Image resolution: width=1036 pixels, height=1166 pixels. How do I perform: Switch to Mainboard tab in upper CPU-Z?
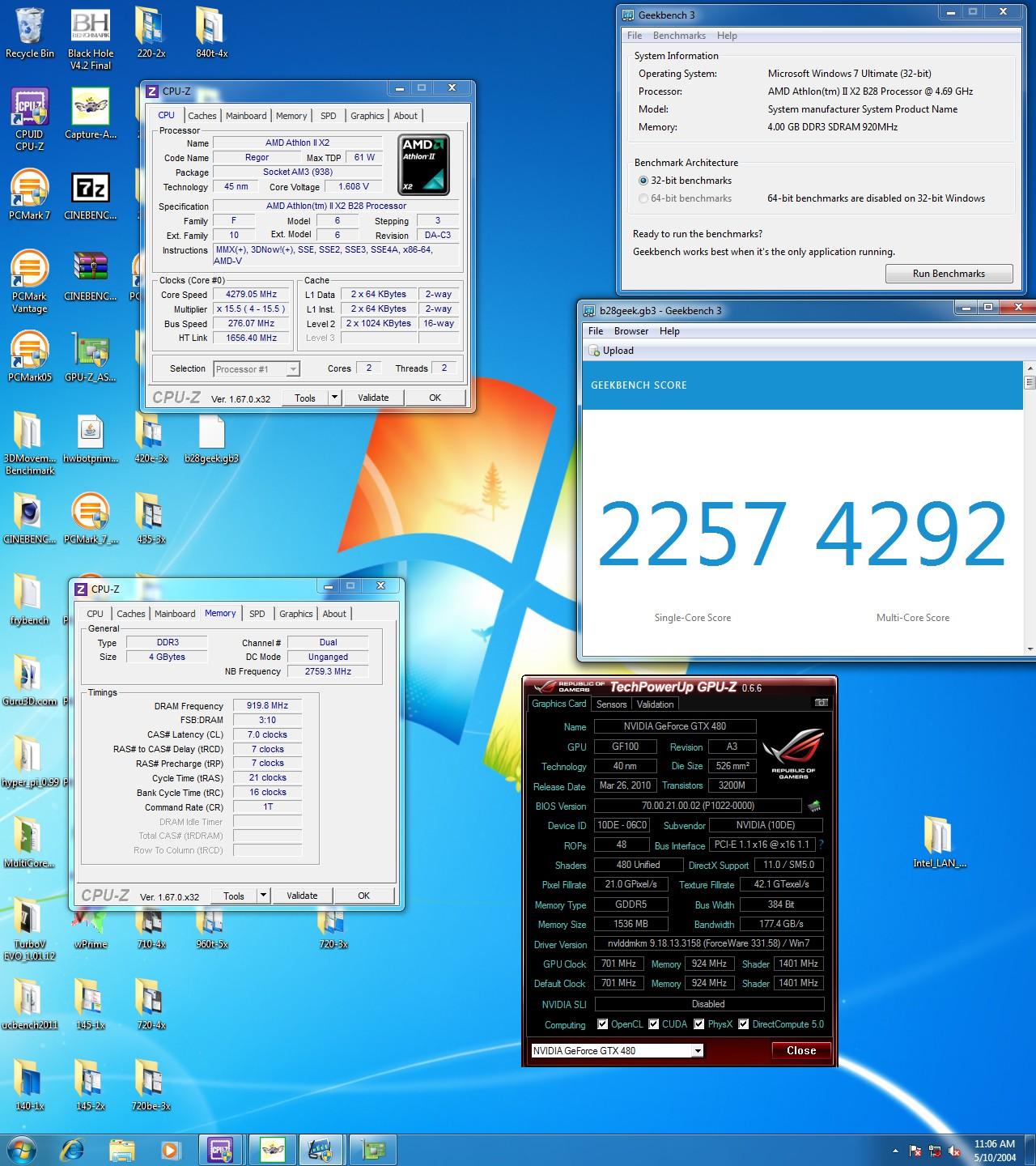[x=246, y=116]
